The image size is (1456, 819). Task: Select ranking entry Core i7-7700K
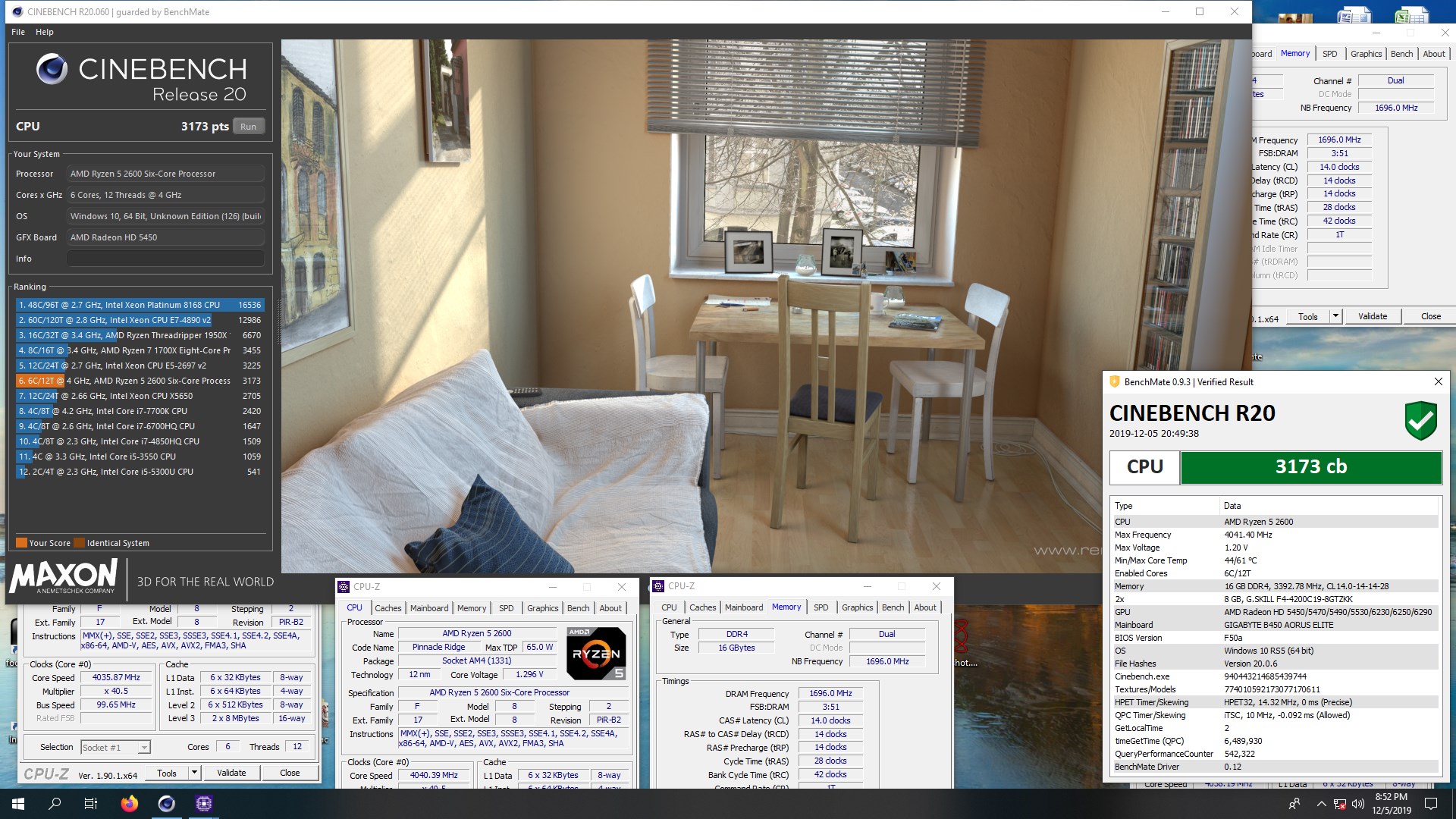pos(140,411)
